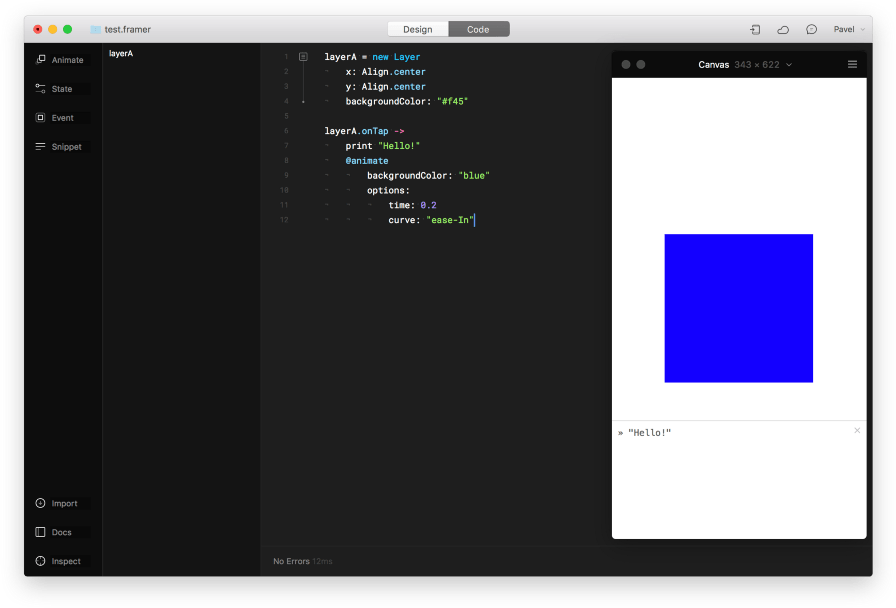Click line number 12 in the gutter
Image resolution: width=896 pixels, height=608 pixels.
[x=284, y=220]
